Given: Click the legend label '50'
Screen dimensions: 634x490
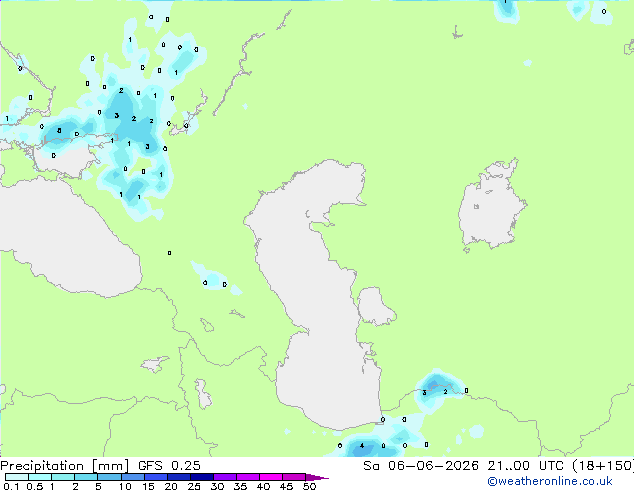Looking at the screenshot, I should tap(309, 486).
